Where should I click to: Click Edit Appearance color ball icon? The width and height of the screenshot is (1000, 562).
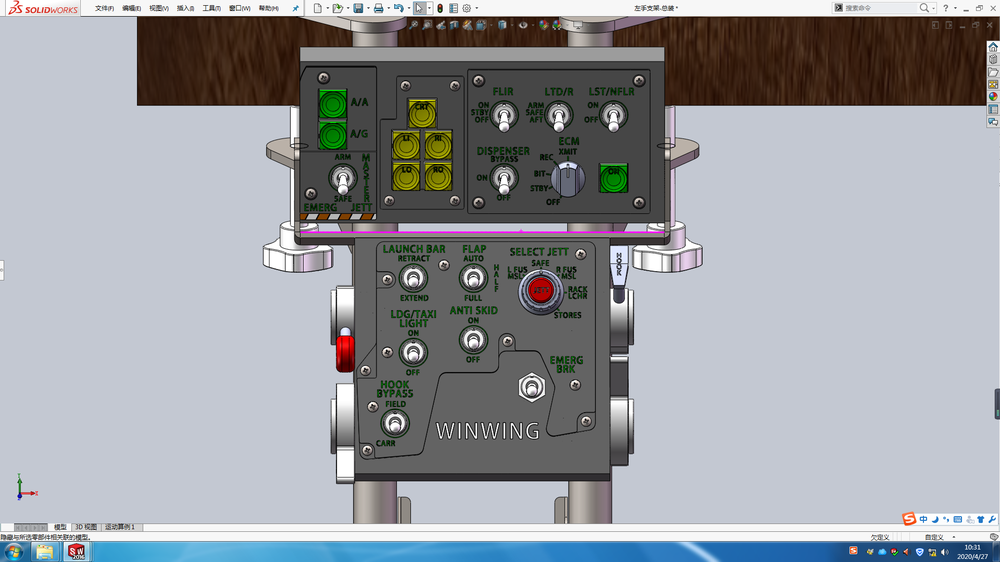coord(543,25)
